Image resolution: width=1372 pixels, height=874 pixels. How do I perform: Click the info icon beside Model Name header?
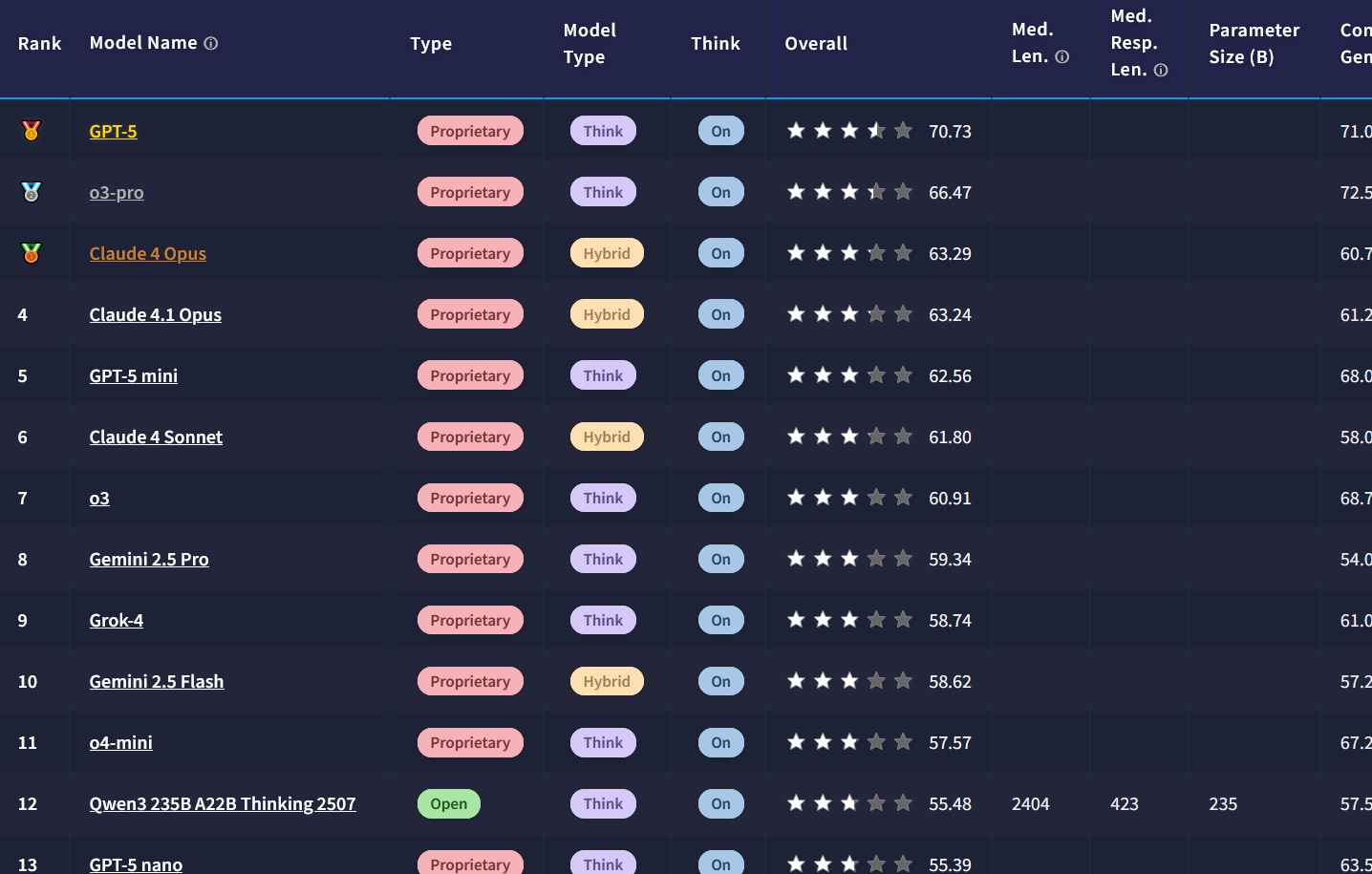tap(211, 44)
